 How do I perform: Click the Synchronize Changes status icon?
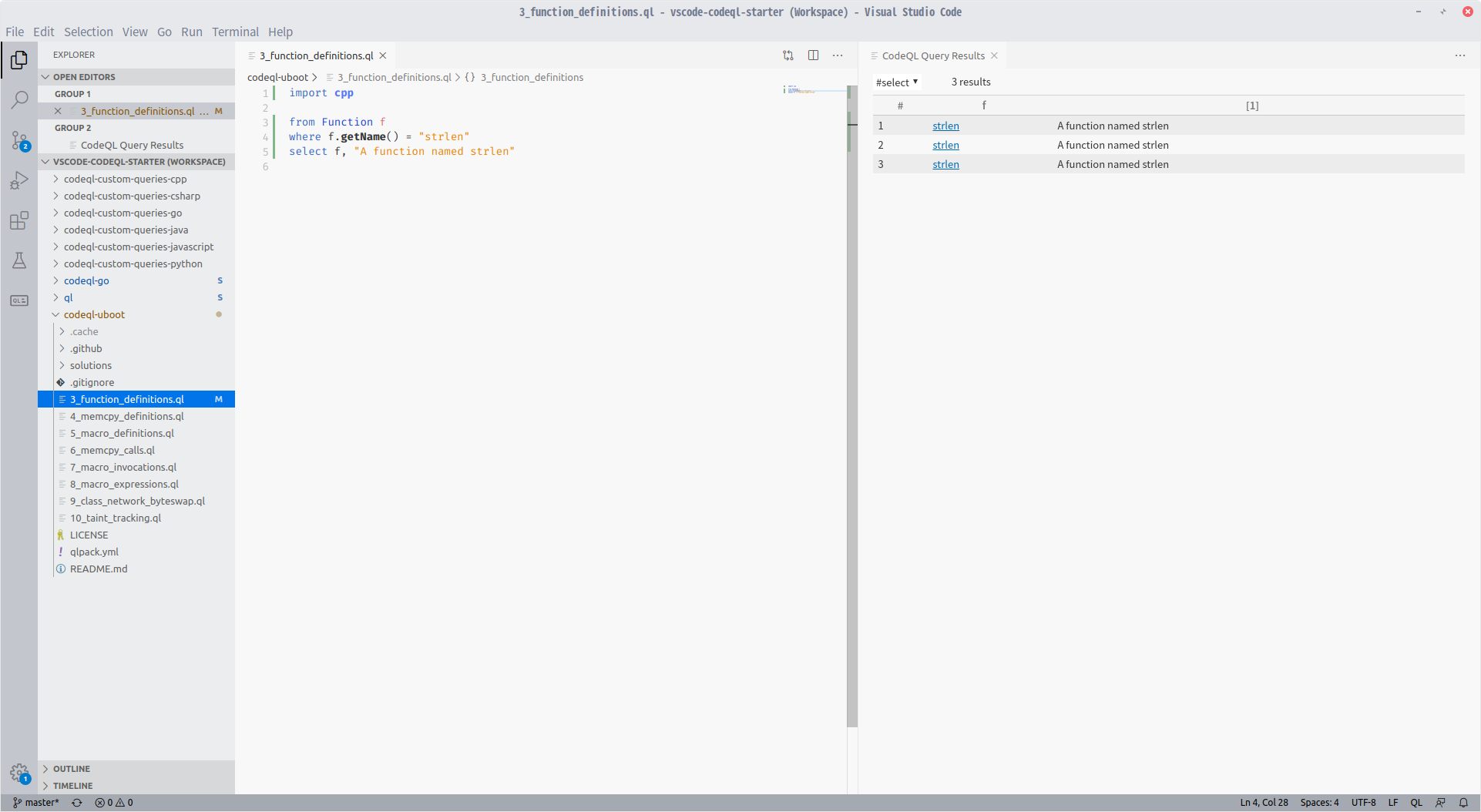77,803
